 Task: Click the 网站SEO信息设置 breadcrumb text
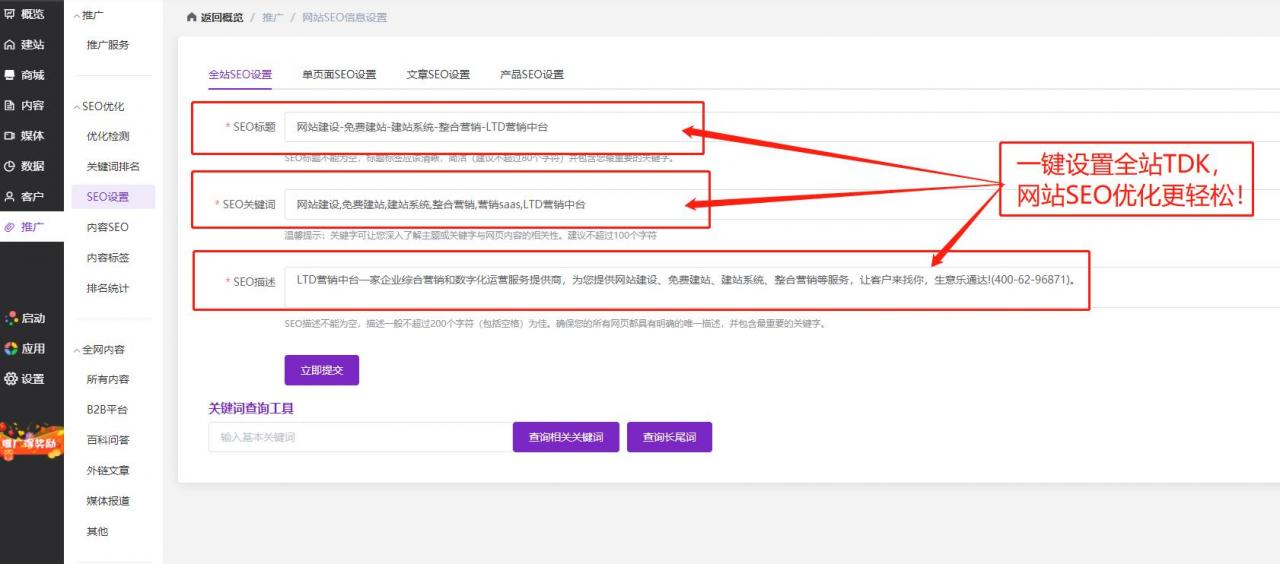(344, 18)
